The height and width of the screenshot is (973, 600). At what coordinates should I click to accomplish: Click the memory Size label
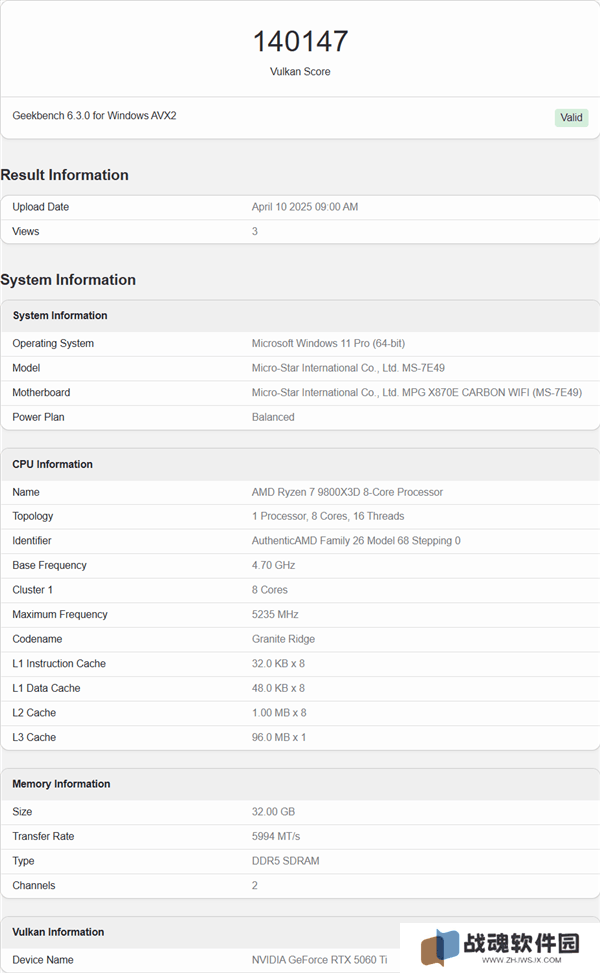coord(22,812)
